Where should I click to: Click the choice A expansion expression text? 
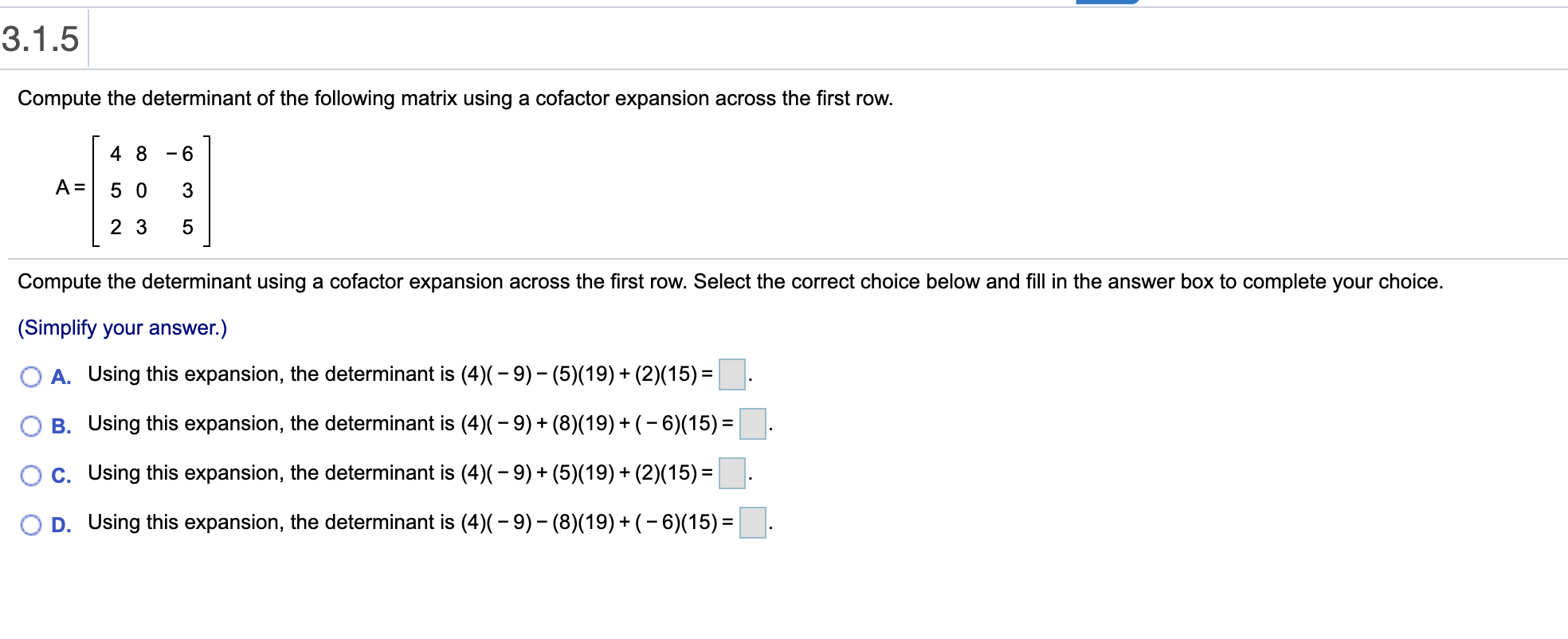tap(398, 374)
